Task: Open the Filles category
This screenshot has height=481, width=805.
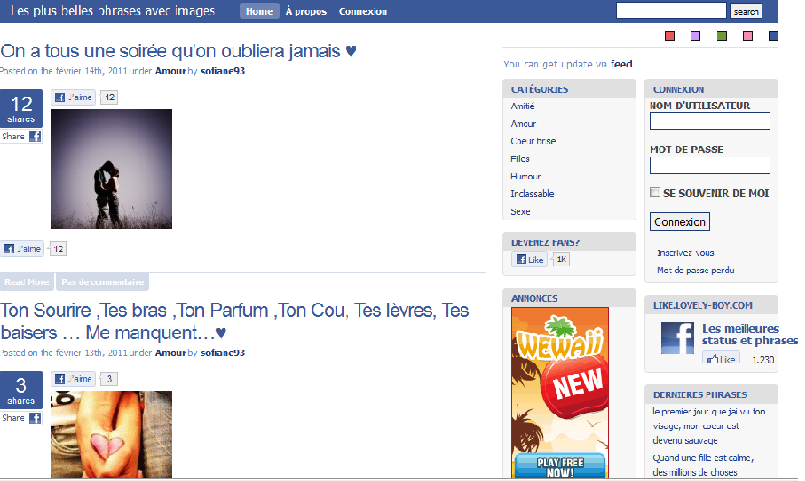Action: (520, 159)
